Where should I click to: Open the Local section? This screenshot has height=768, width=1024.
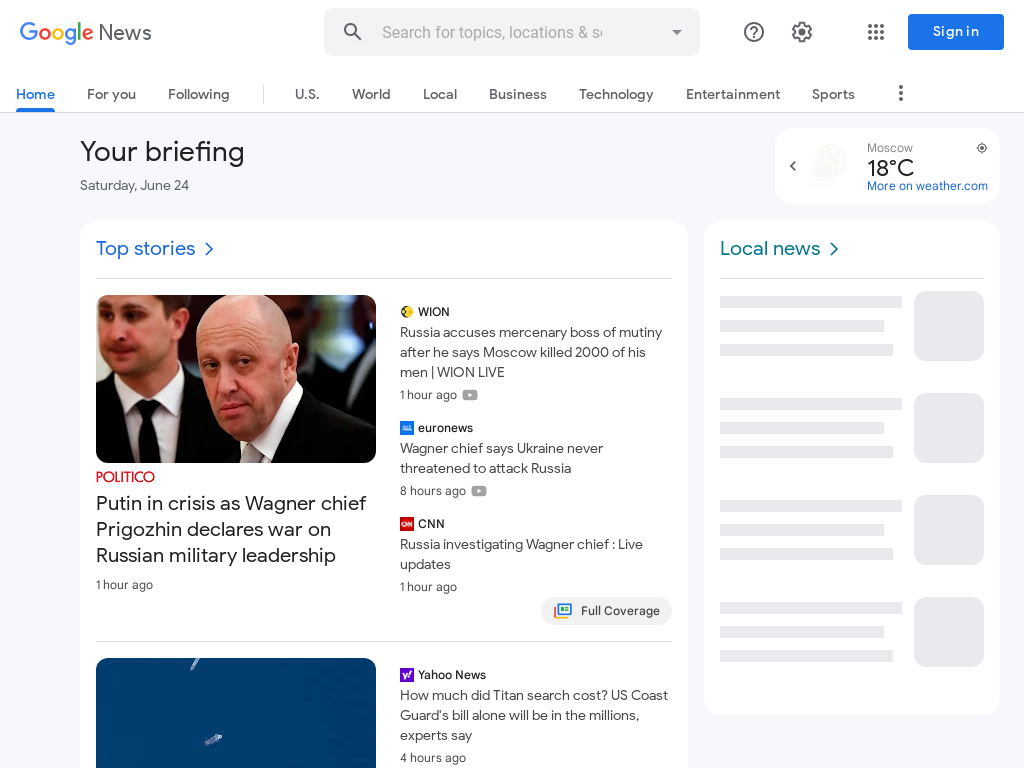click(x=440, y=94)
